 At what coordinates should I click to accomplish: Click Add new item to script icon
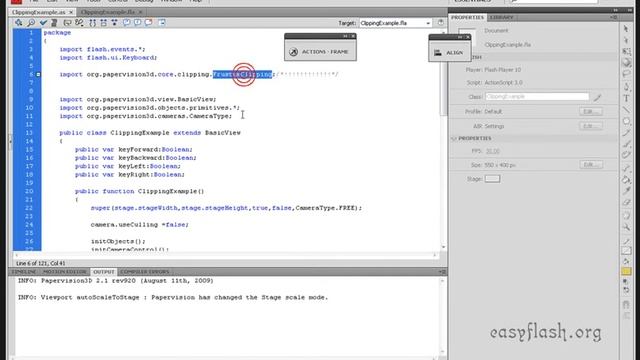pos(19,23)
